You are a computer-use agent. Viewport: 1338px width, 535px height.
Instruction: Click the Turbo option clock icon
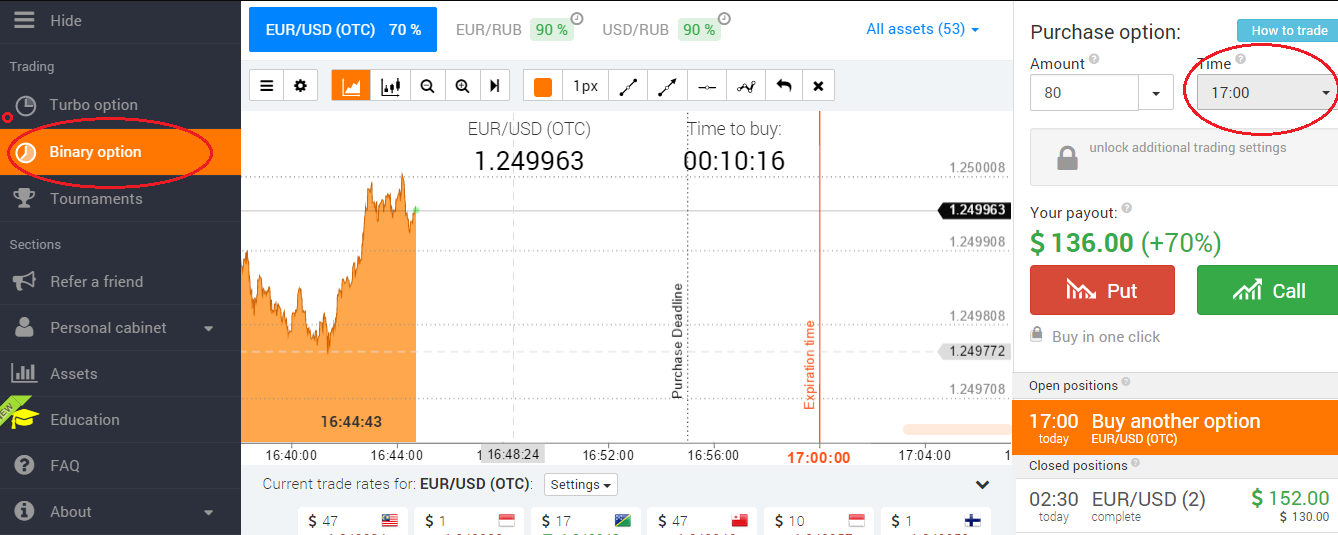coord(26,105)
